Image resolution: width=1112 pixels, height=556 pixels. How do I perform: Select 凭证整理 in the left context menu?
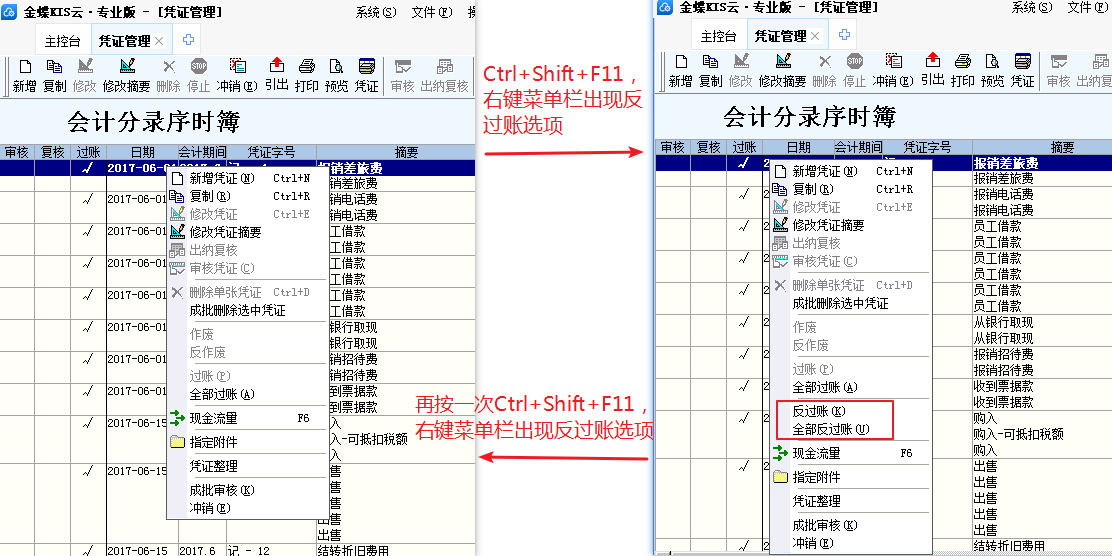click(213, 466)
